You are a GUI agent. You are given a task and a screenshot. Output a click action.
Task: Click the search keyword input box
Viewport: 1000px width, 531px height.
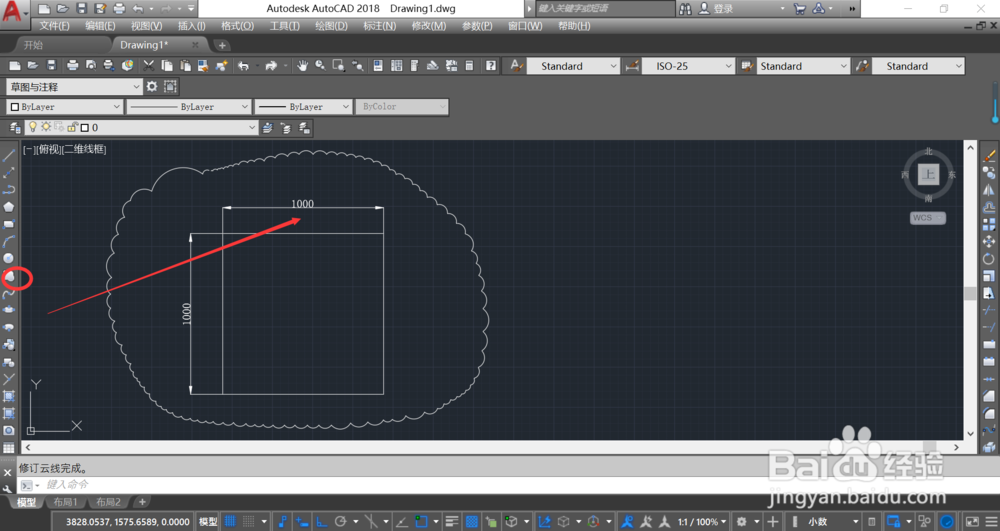coord(604,8)
